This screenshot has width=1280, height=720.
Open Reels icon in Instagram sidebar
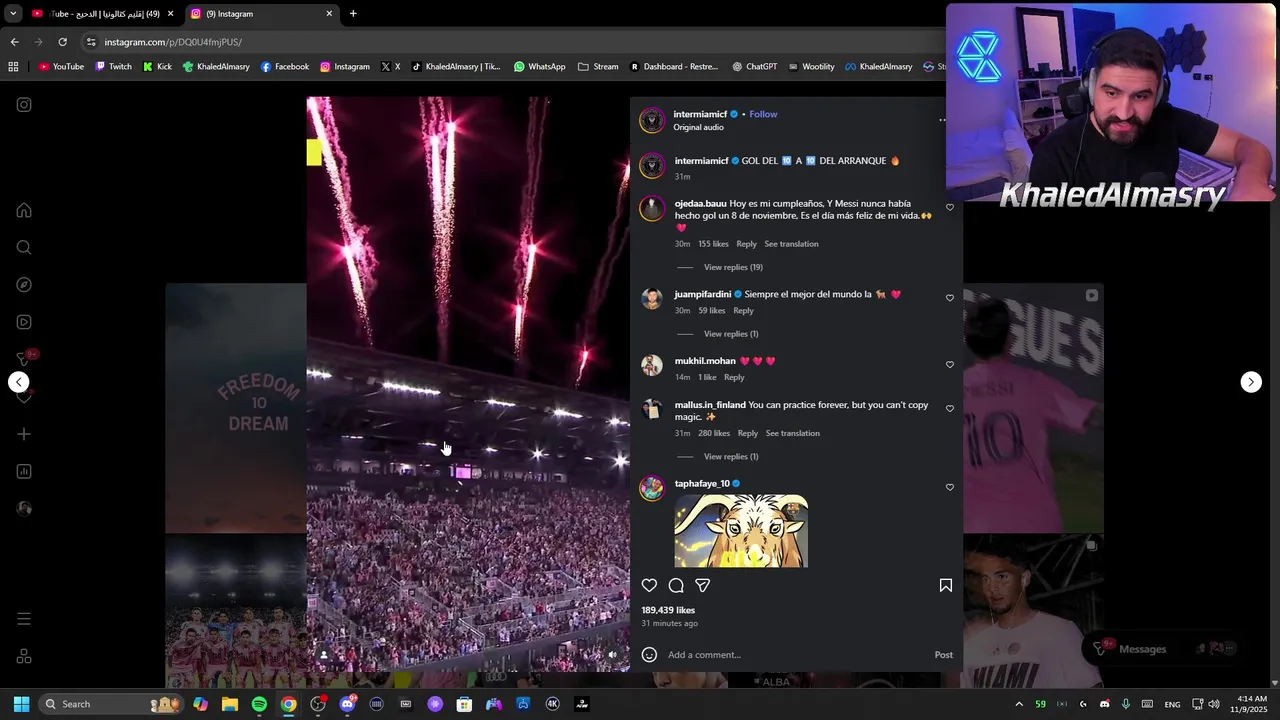(x=24, y=322)
